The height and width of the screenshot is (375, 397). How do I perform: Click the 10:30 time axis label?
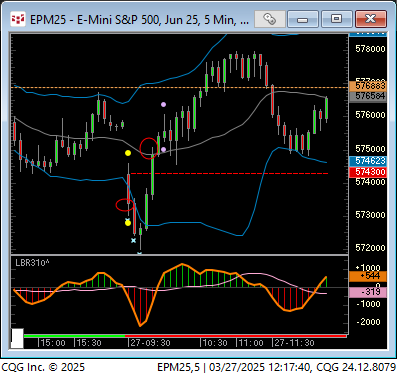coord(215,343)
